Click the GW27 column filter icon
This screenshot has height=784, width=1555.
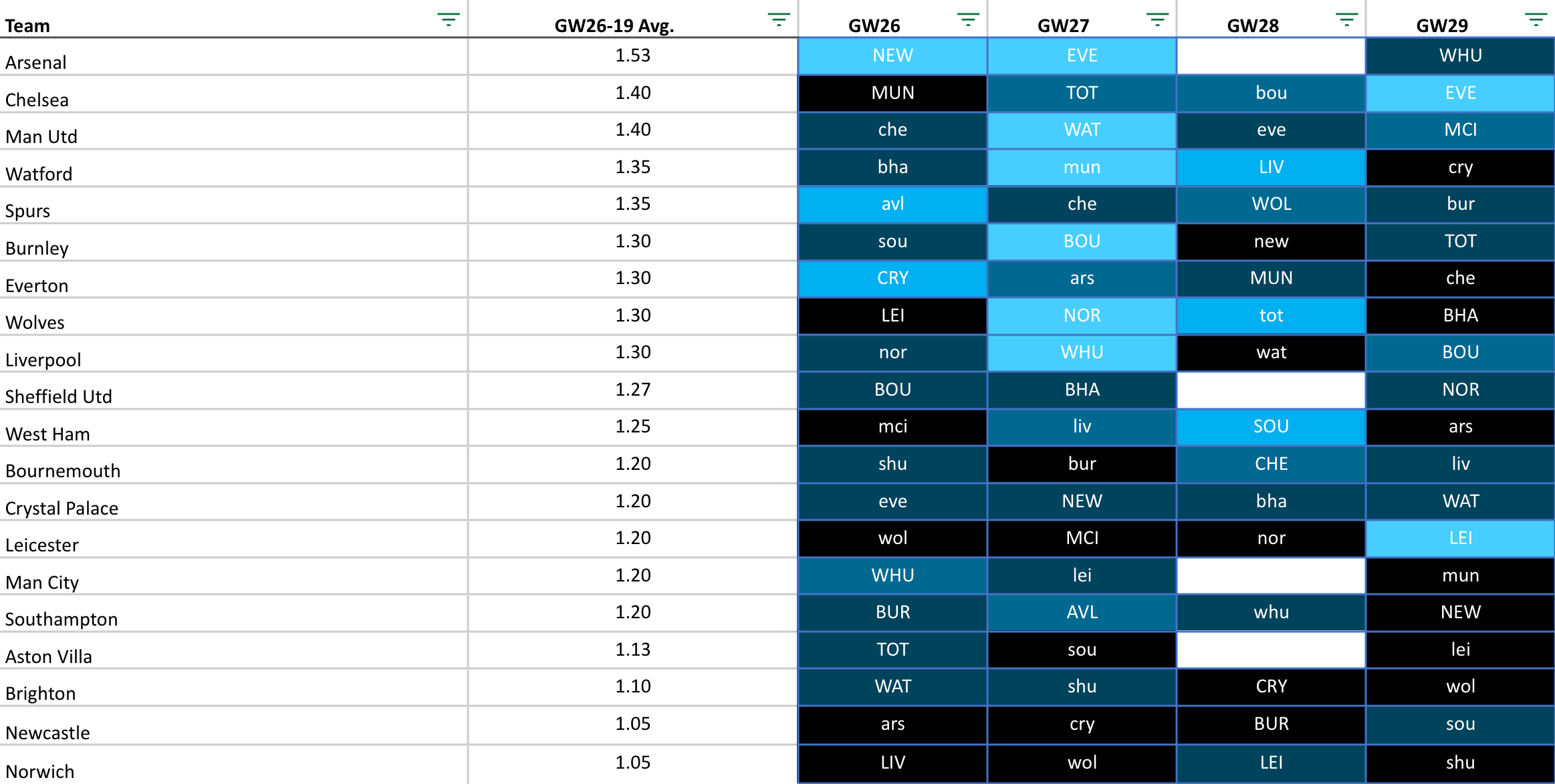click(x=1157, y=19)
